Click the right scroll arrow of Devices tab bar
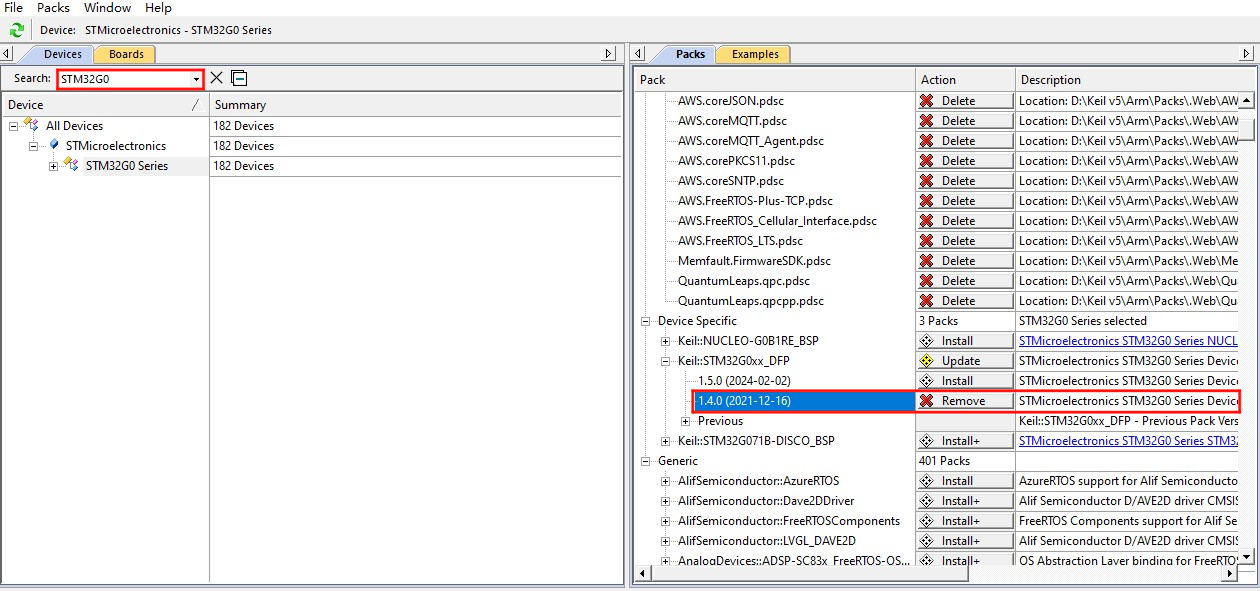Screen dimensions: 1260x591 [x=609, y=54]
